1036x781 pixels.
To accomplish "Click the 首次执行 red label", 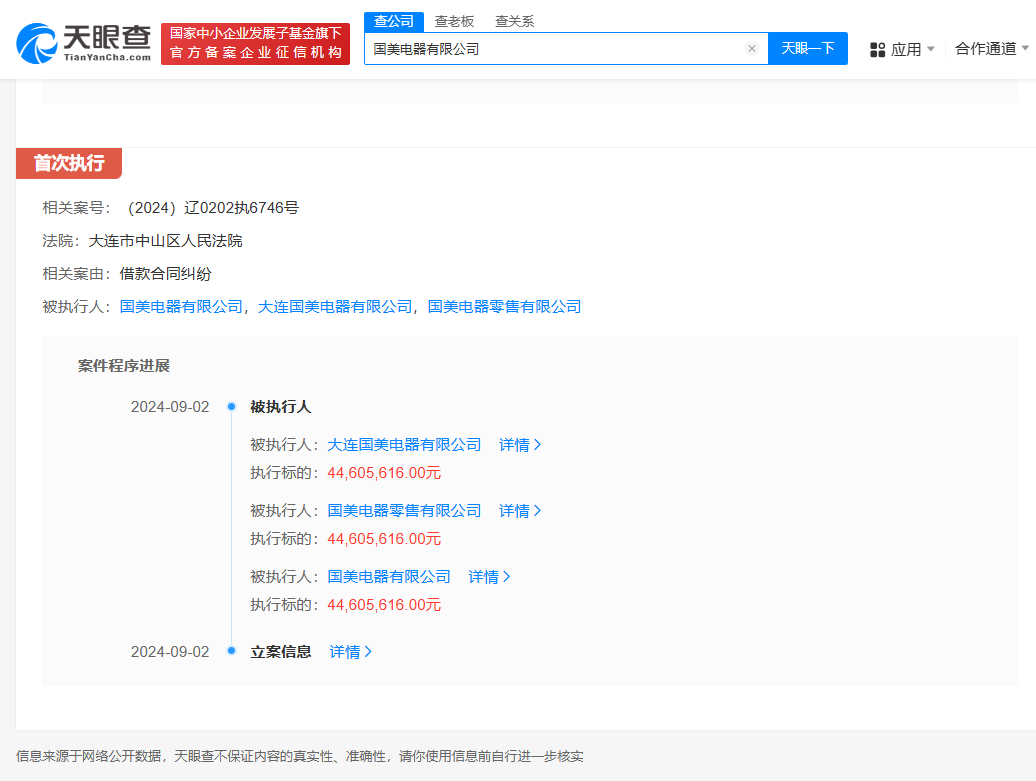I will [69, 163].
